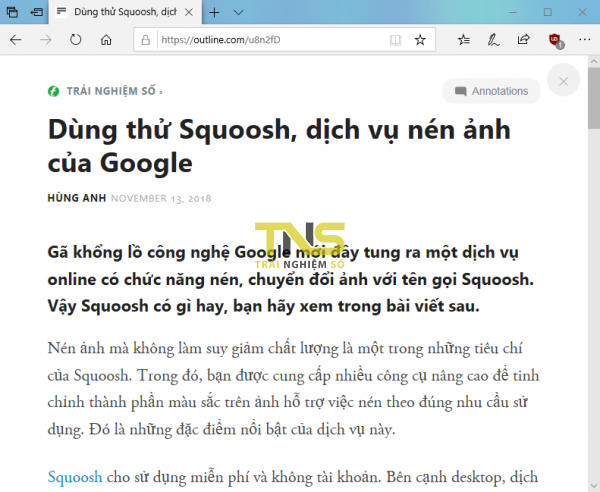
Task: Maximize the Edge window
Action: click(548, 12)
